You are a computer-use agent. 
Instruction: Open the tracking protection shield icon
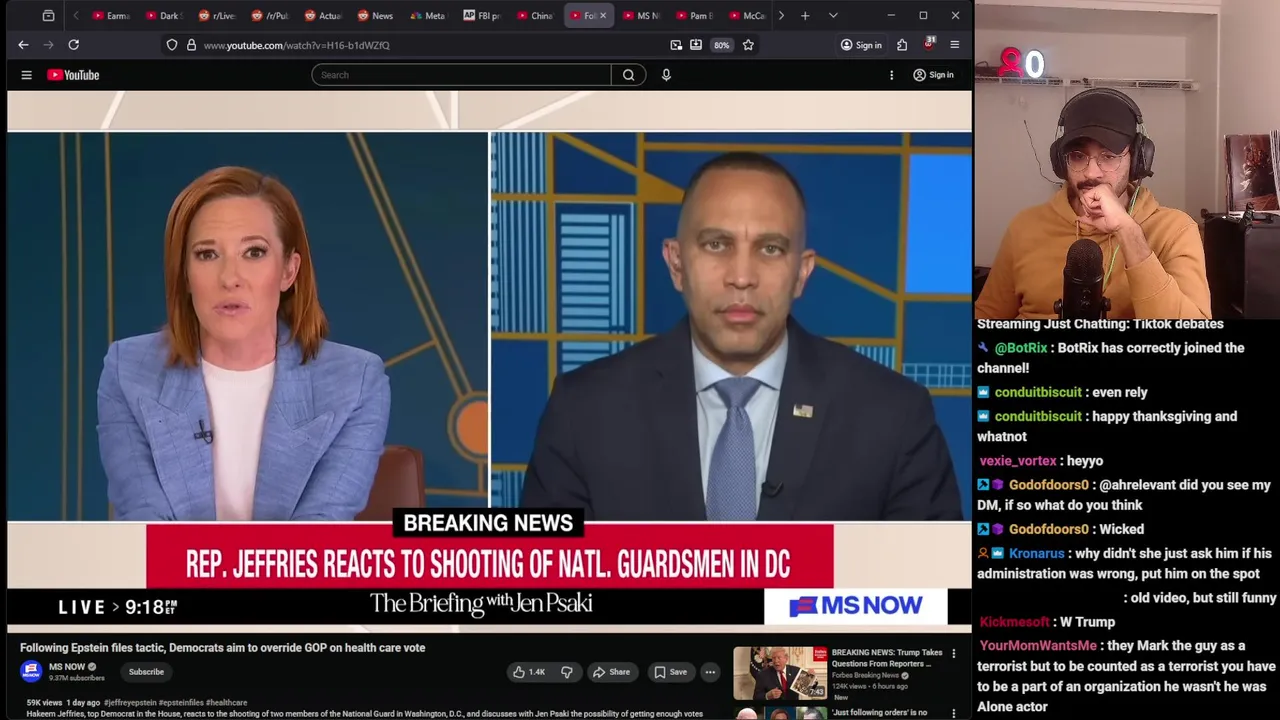(172, 45)
